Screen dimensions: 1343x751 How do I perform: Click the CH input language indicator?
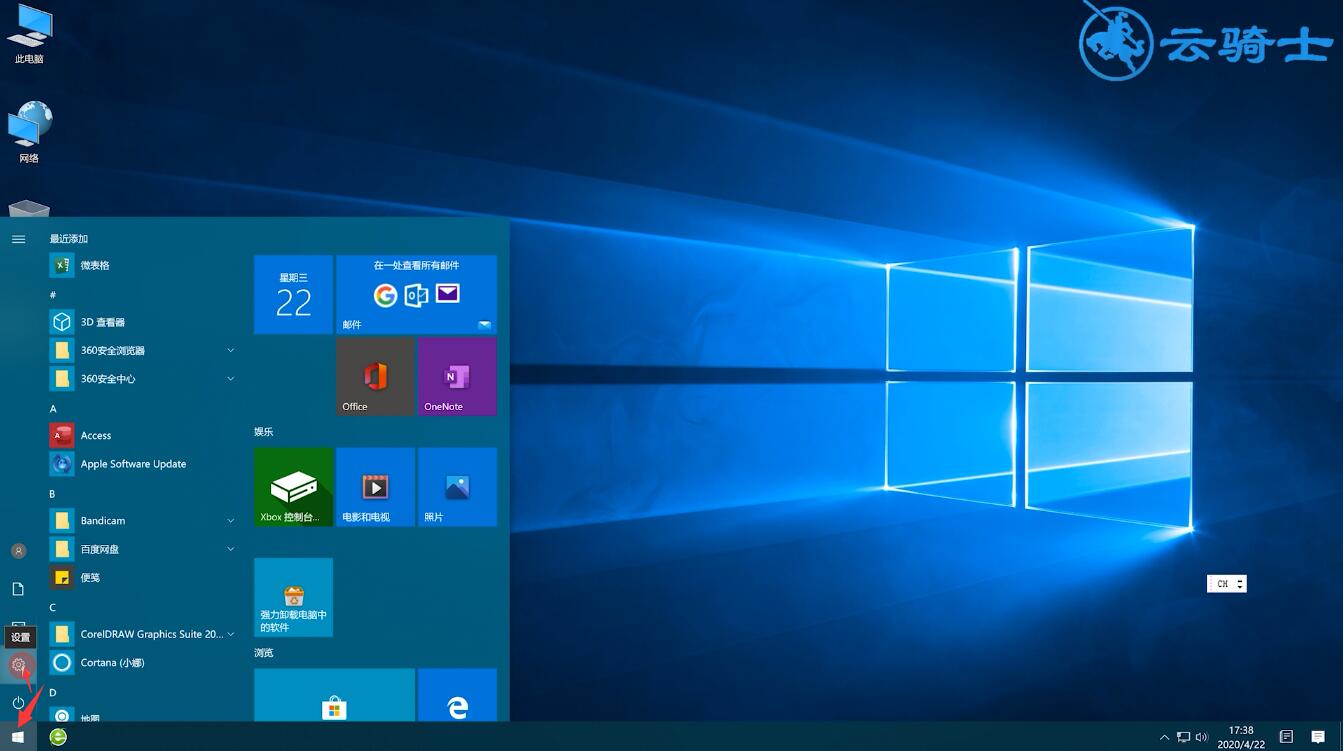1222,584
